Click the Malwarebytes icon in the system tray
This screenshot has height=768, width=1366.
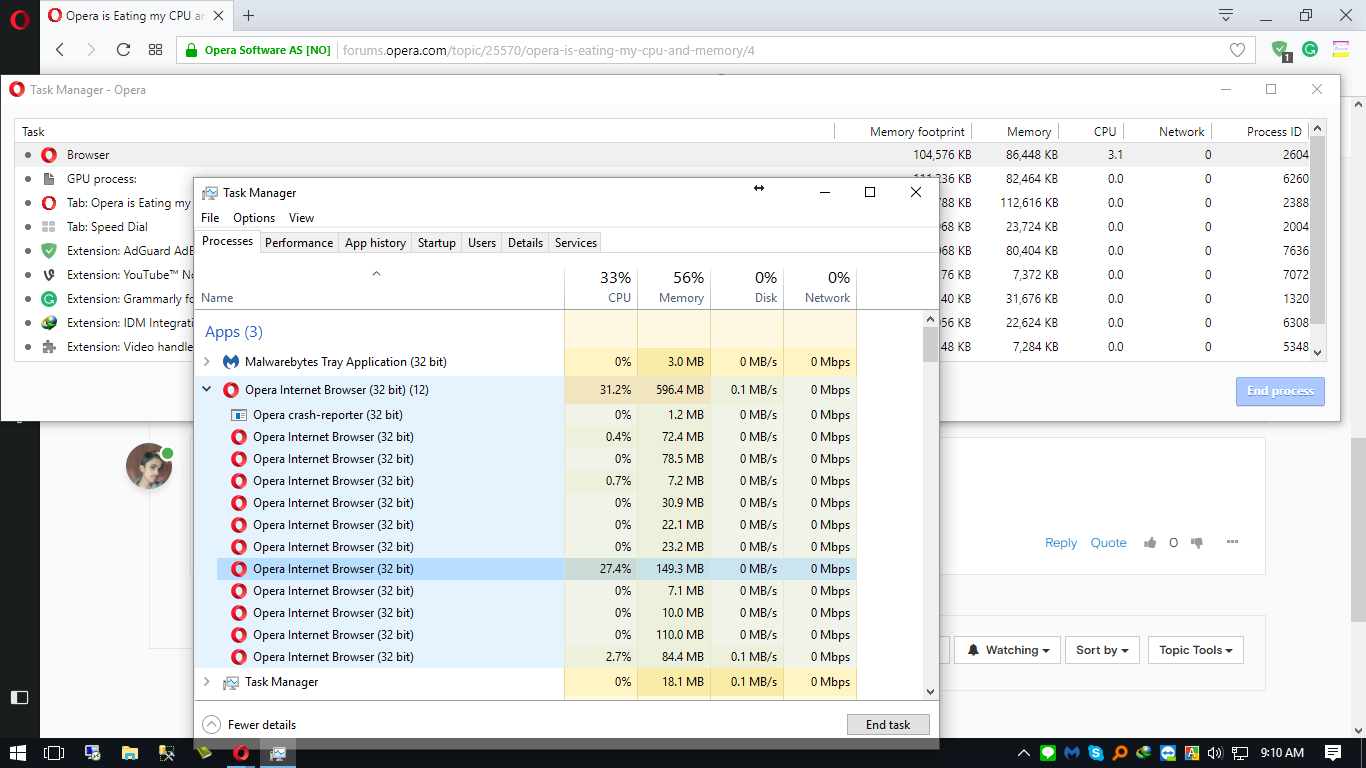coord(1070,755)
